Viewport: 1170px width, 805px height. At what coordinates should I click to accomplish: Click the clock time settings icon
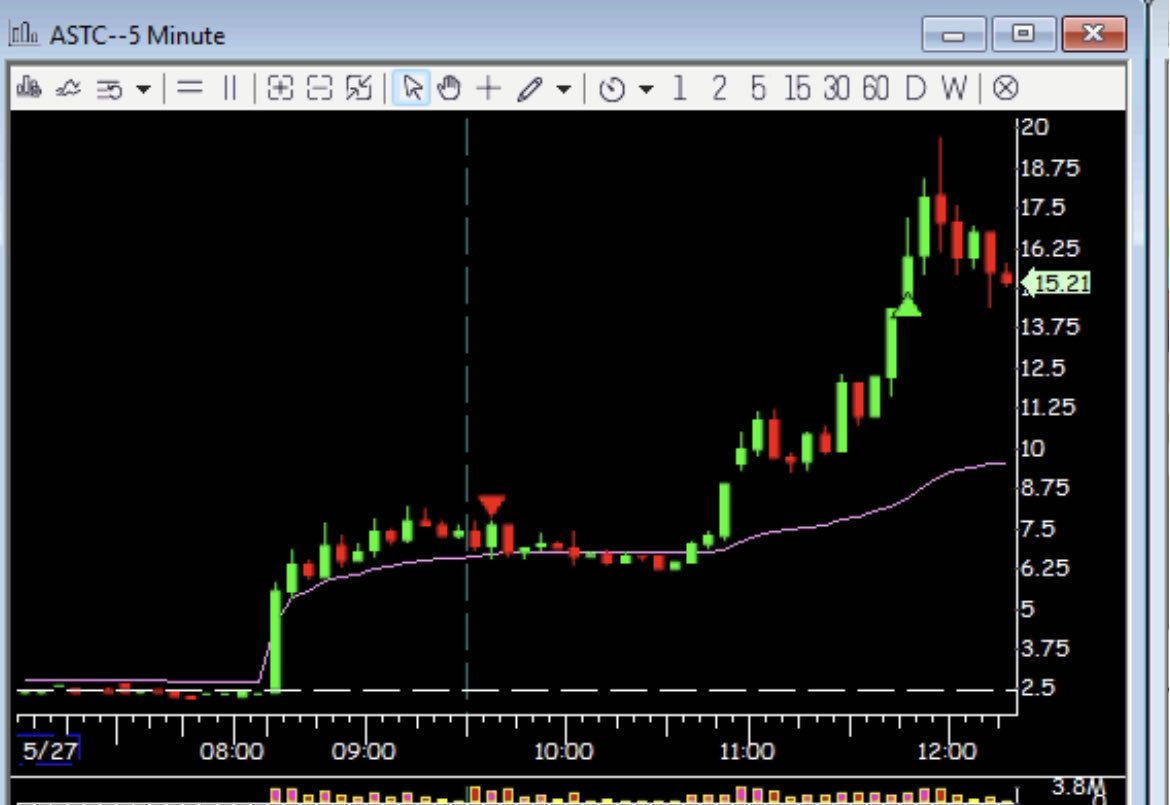click(x=612, y=90)
